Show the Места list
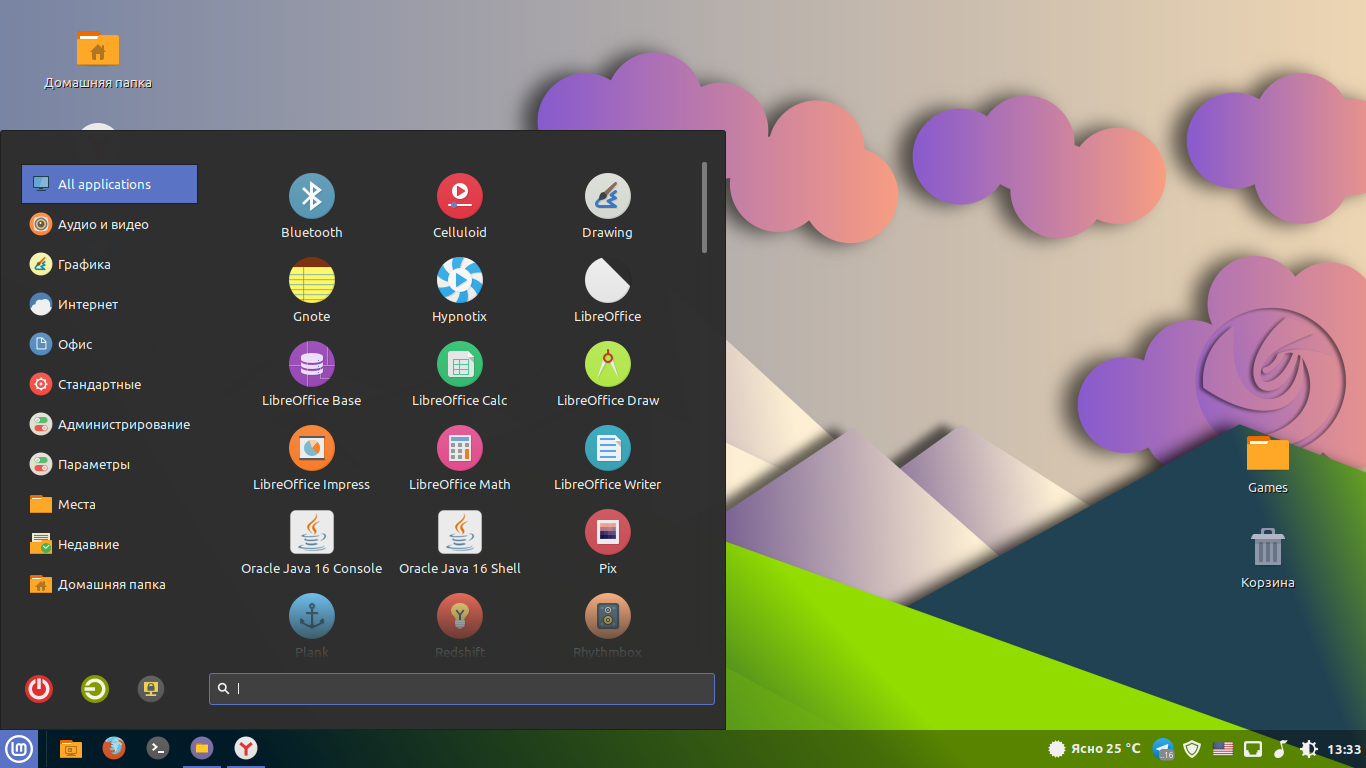 click(110, 504)
